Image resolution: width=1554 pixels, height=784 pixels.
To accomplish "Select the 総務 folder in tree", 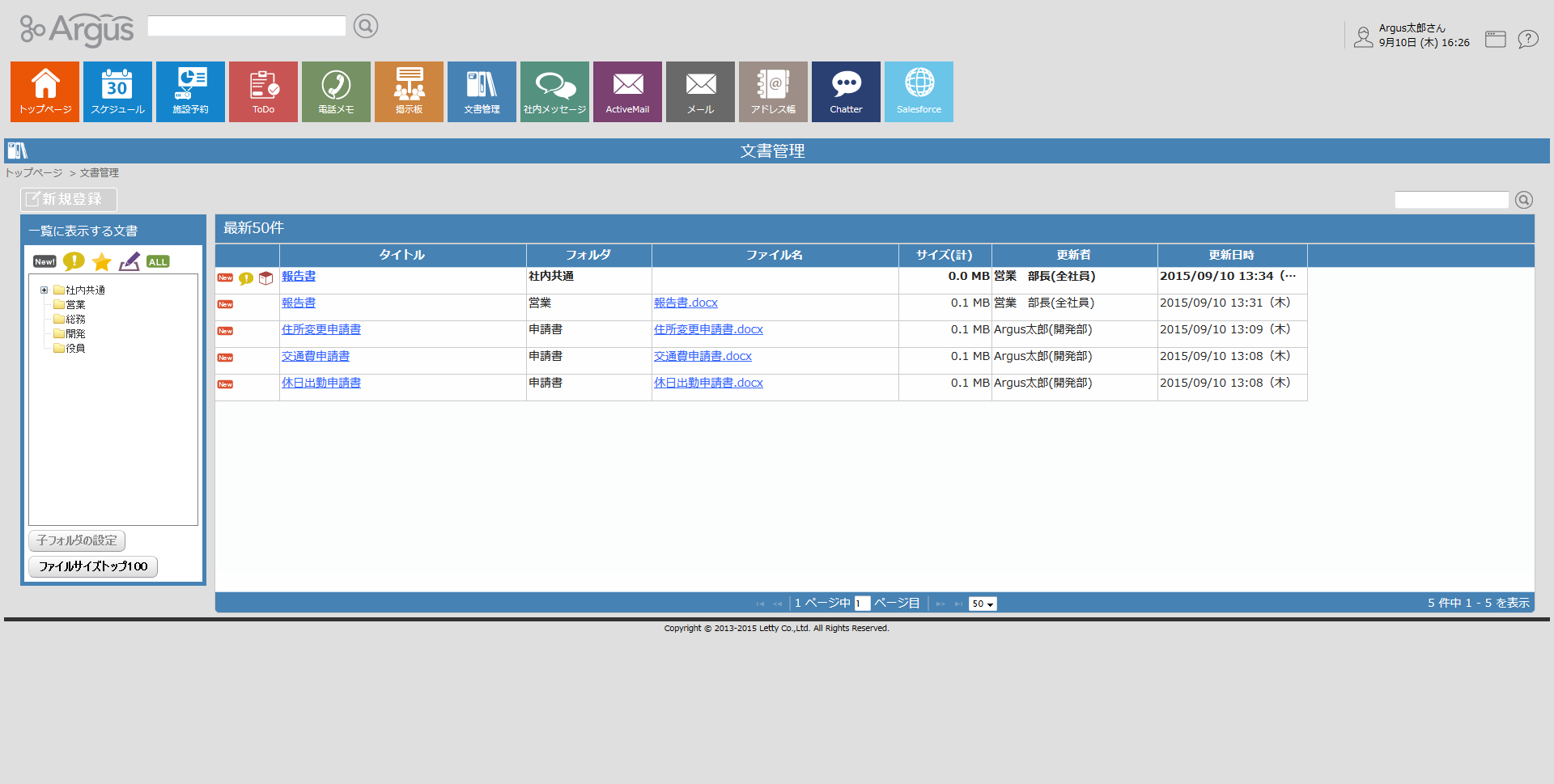I will [75, 319].
